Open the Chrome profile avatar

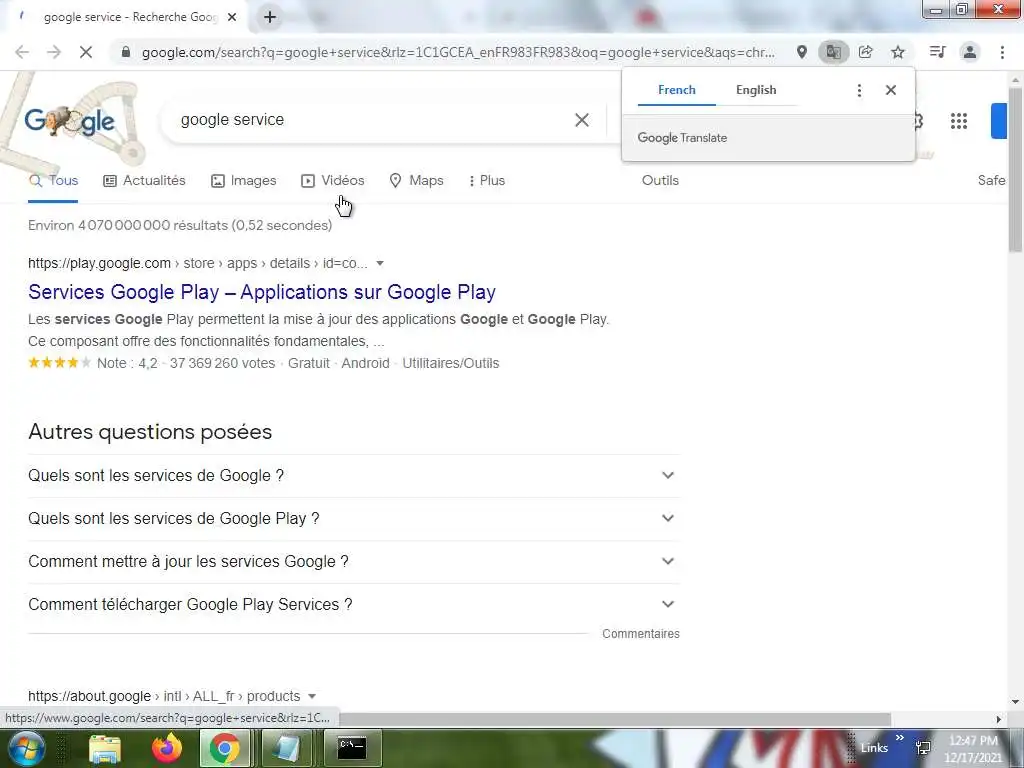970,52
